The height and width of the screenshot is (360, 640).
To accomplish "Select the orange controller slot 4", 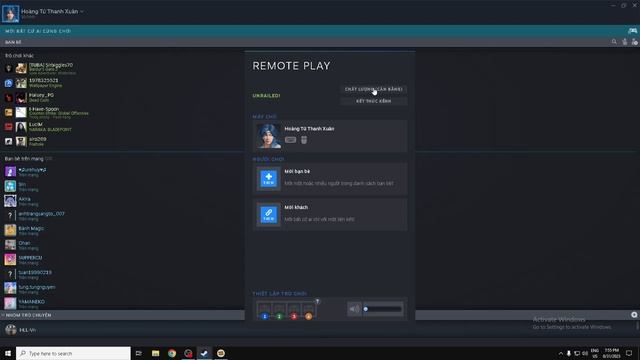I will click(x=309, y=316).
